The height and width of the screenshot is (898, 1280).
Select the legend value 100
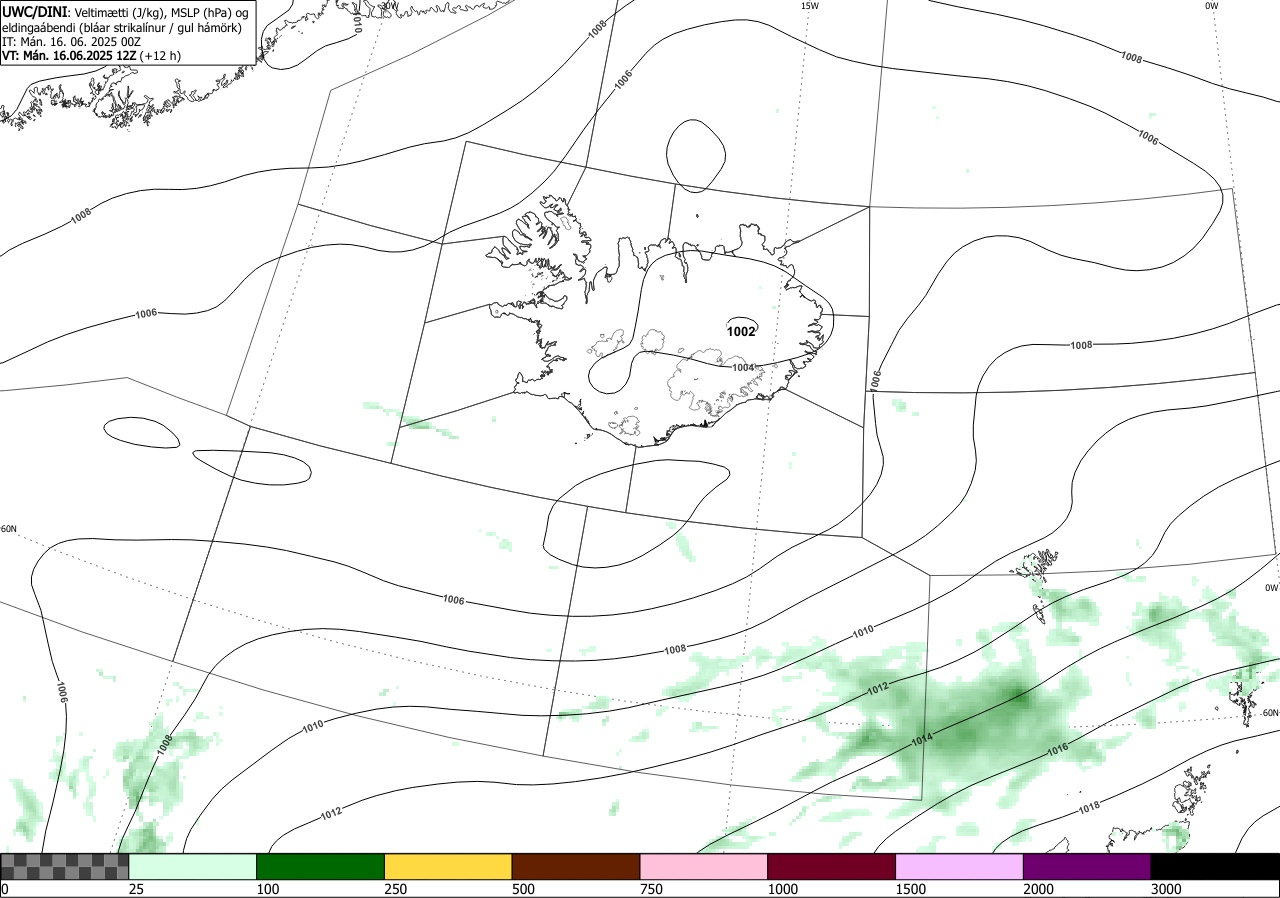[x=267, y=889]
